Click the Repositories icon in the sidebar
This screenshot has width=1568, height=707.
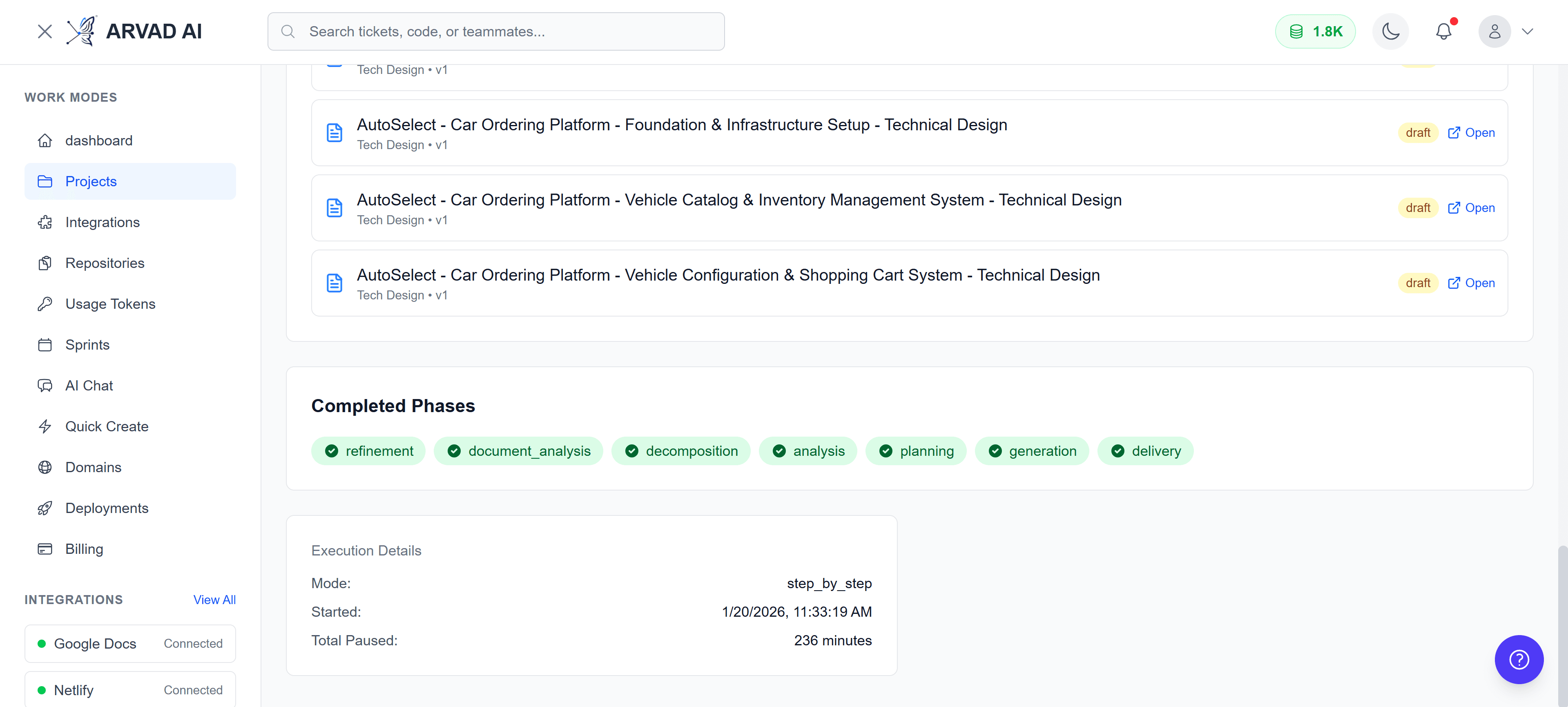[45, 263]
